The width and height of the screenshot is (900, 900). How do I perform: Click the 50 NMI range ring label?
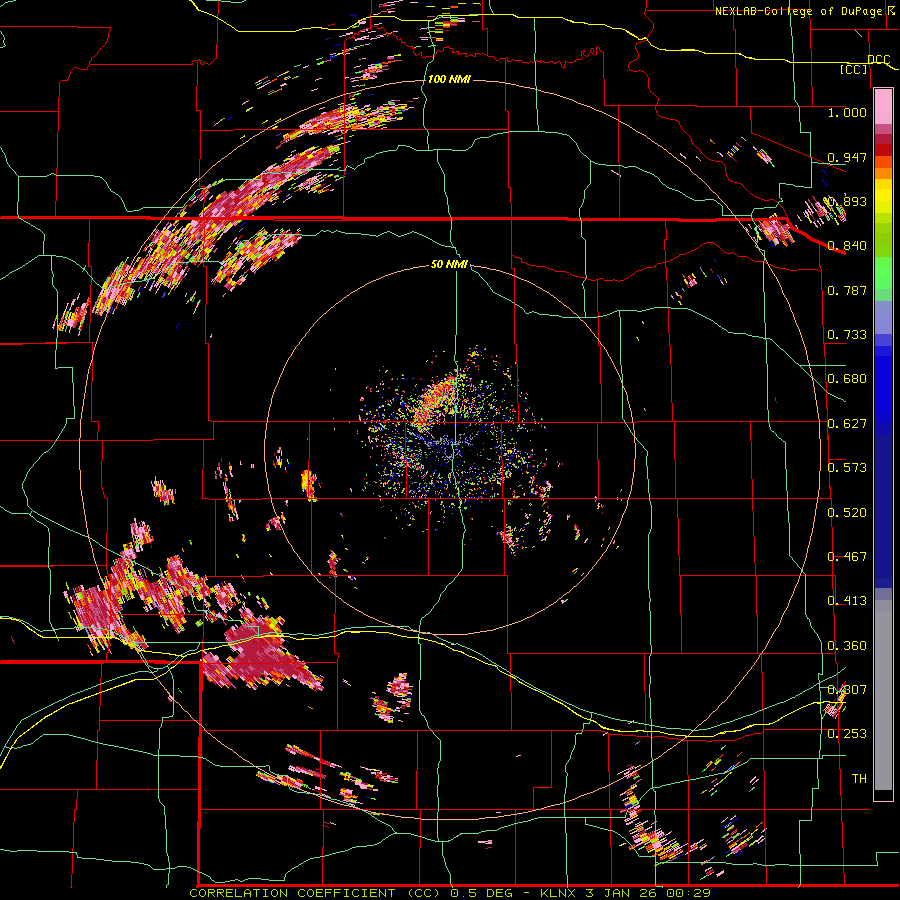coord(449,264)
